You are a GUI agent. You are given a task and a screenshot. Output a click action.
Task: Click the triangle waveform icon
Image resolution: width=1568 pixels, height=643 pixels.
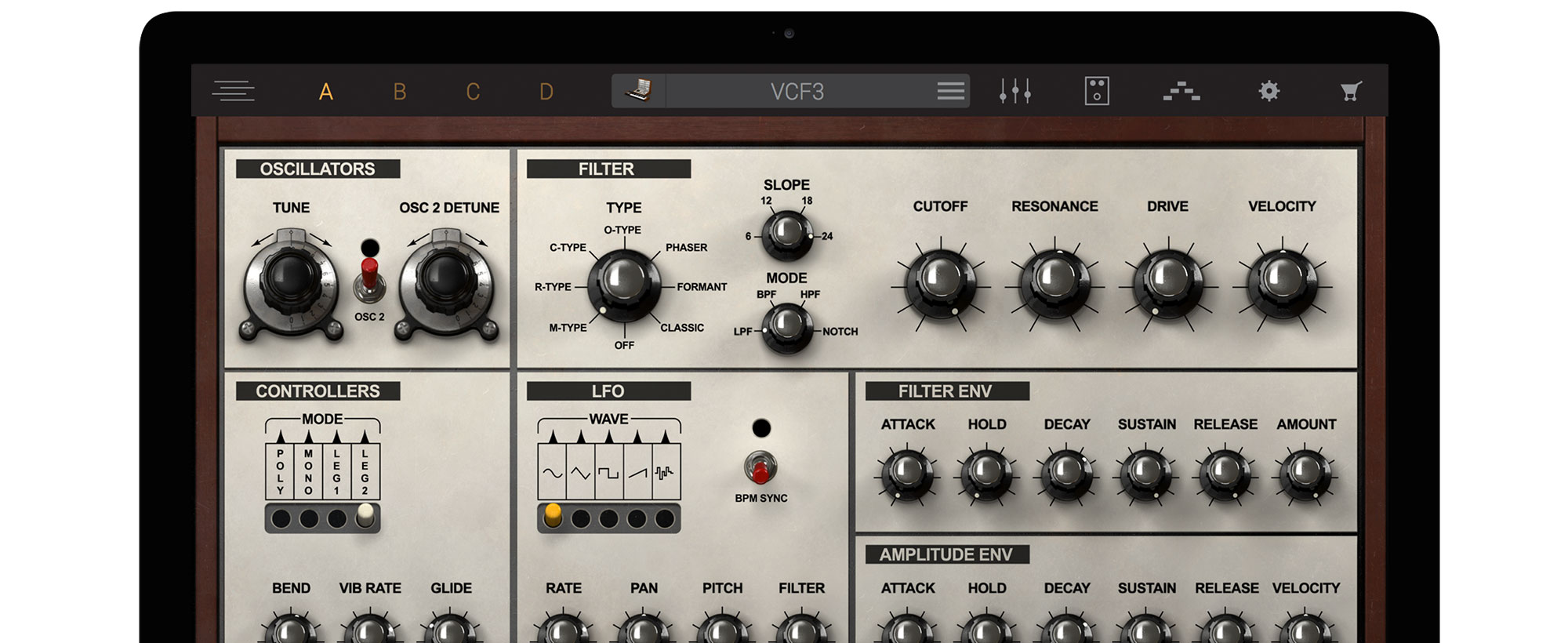click(581, 473)
